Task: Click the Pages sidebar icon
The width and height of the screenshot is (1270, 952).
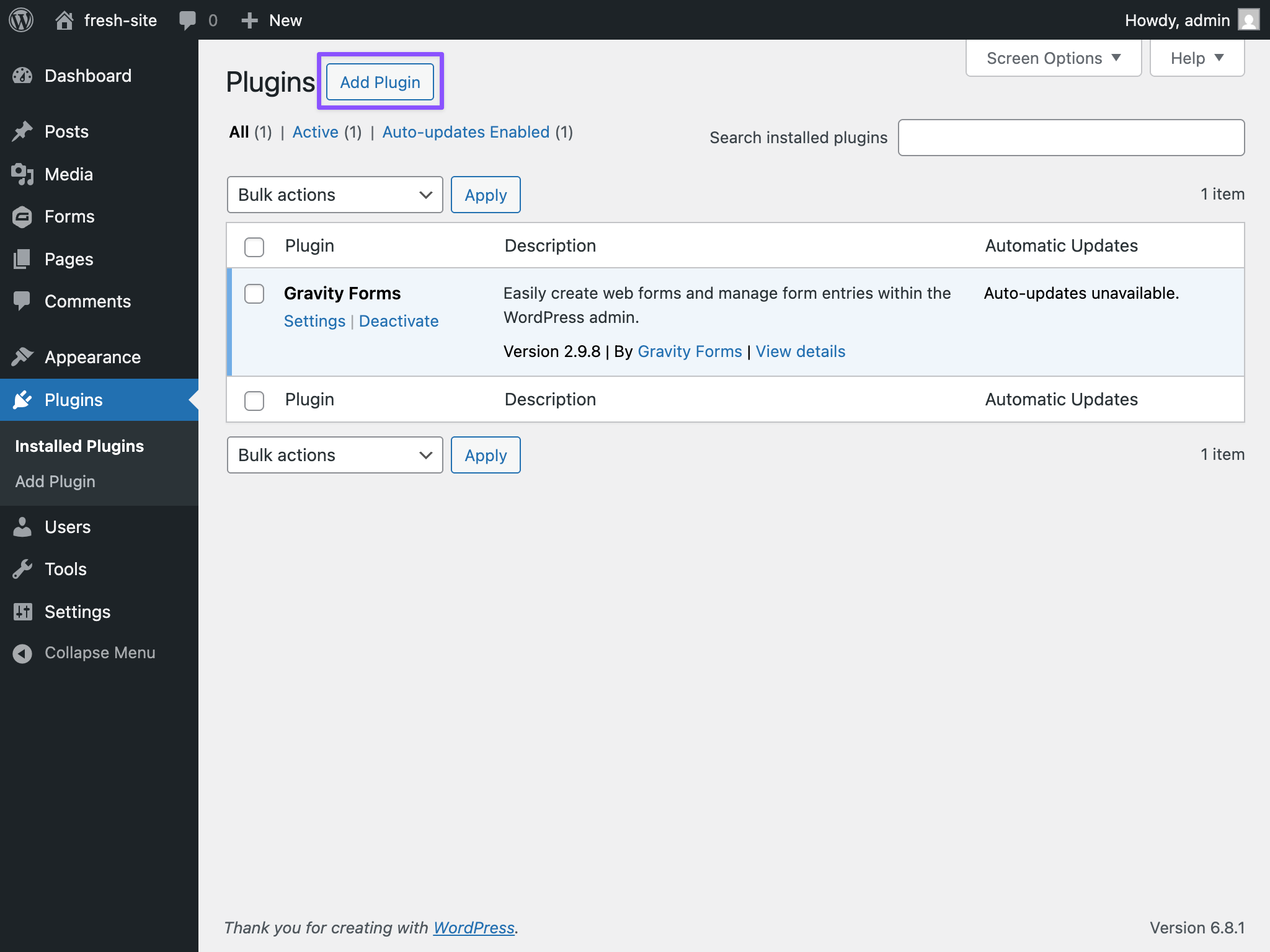Action: (22, 259)
